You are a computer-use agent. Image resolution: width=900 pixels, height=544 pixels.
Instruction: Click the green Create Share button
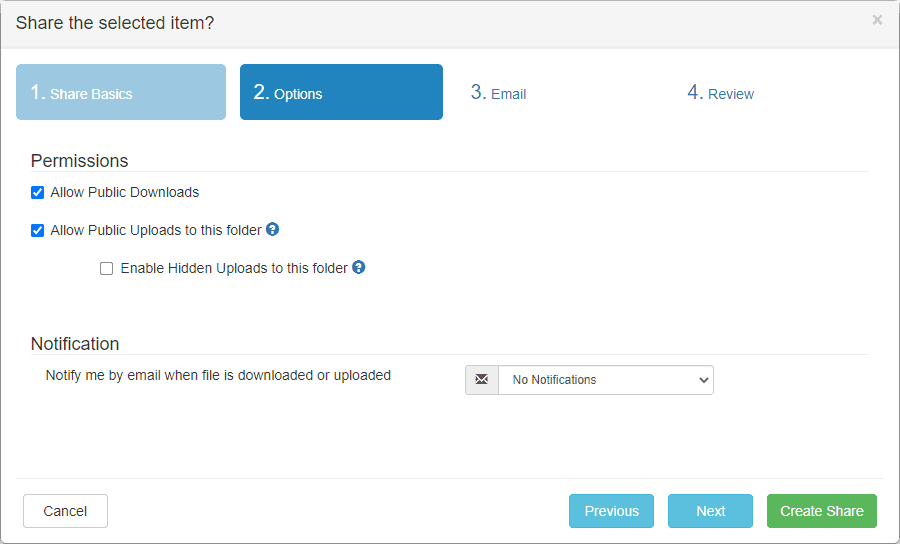tap(821, 511)
